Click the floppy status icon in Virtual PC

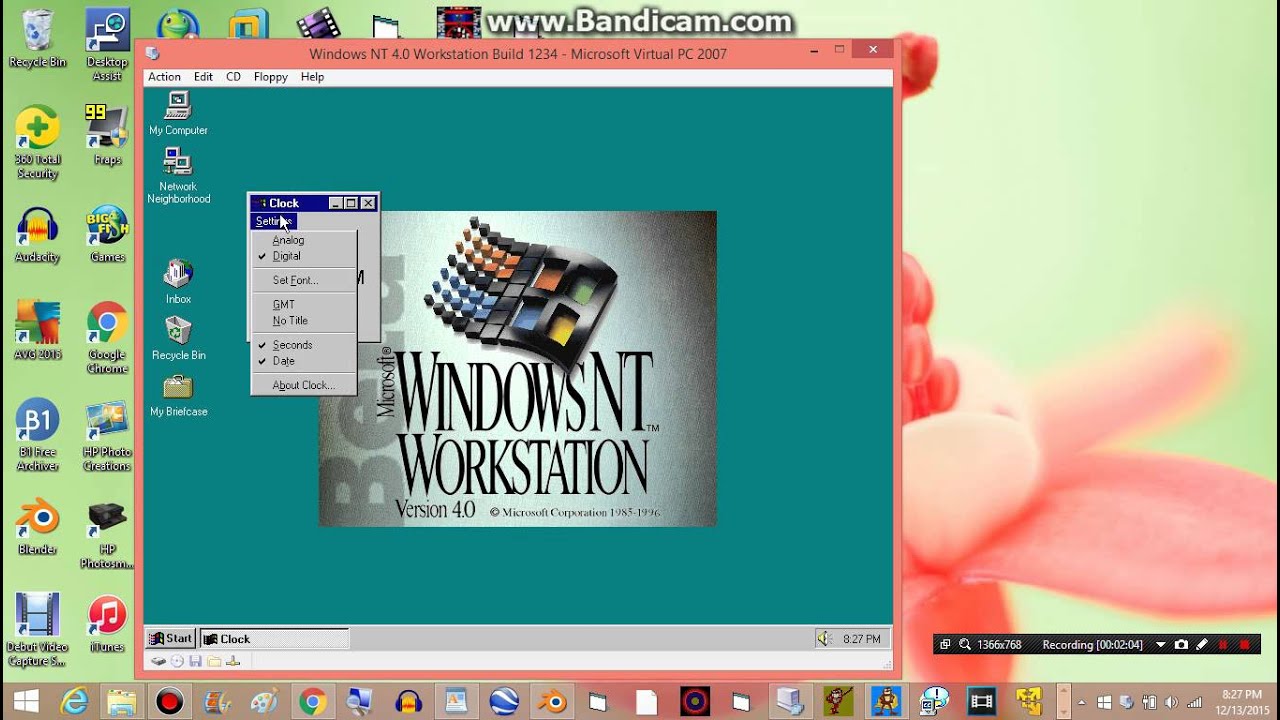[x=195, y=661]
